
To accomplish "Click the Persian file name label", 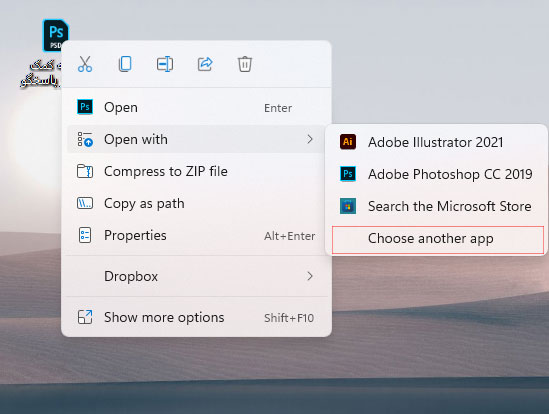I will point(41,73).
